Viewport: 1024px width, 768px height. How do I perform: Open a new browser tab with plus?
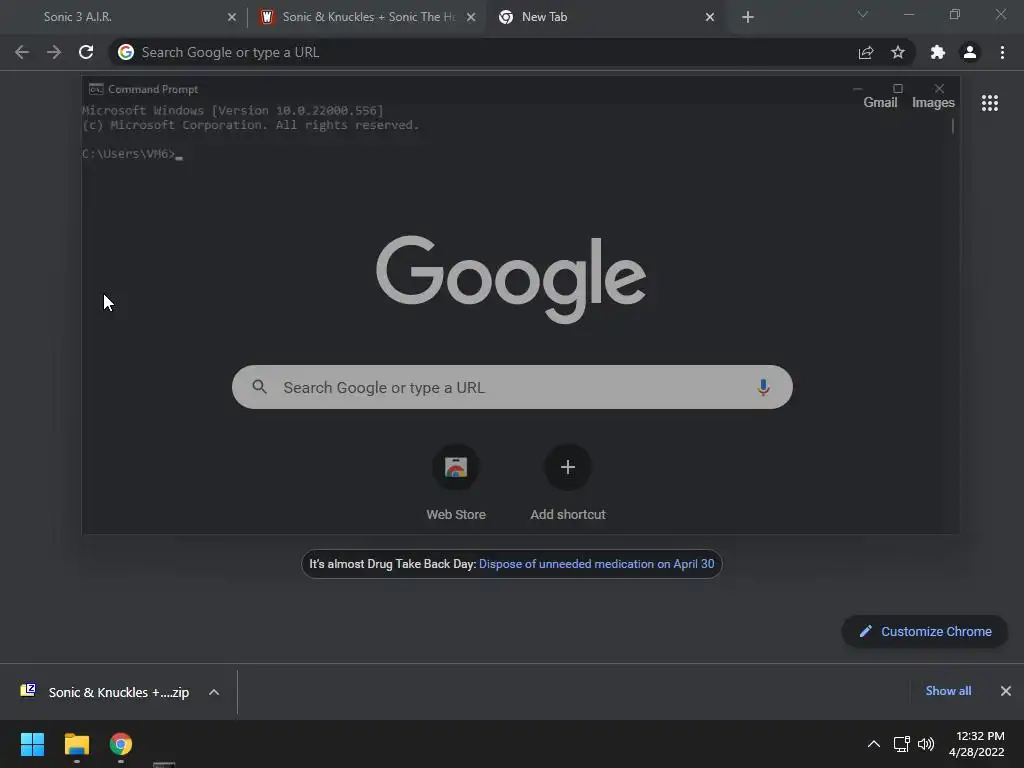coord(748,18)
